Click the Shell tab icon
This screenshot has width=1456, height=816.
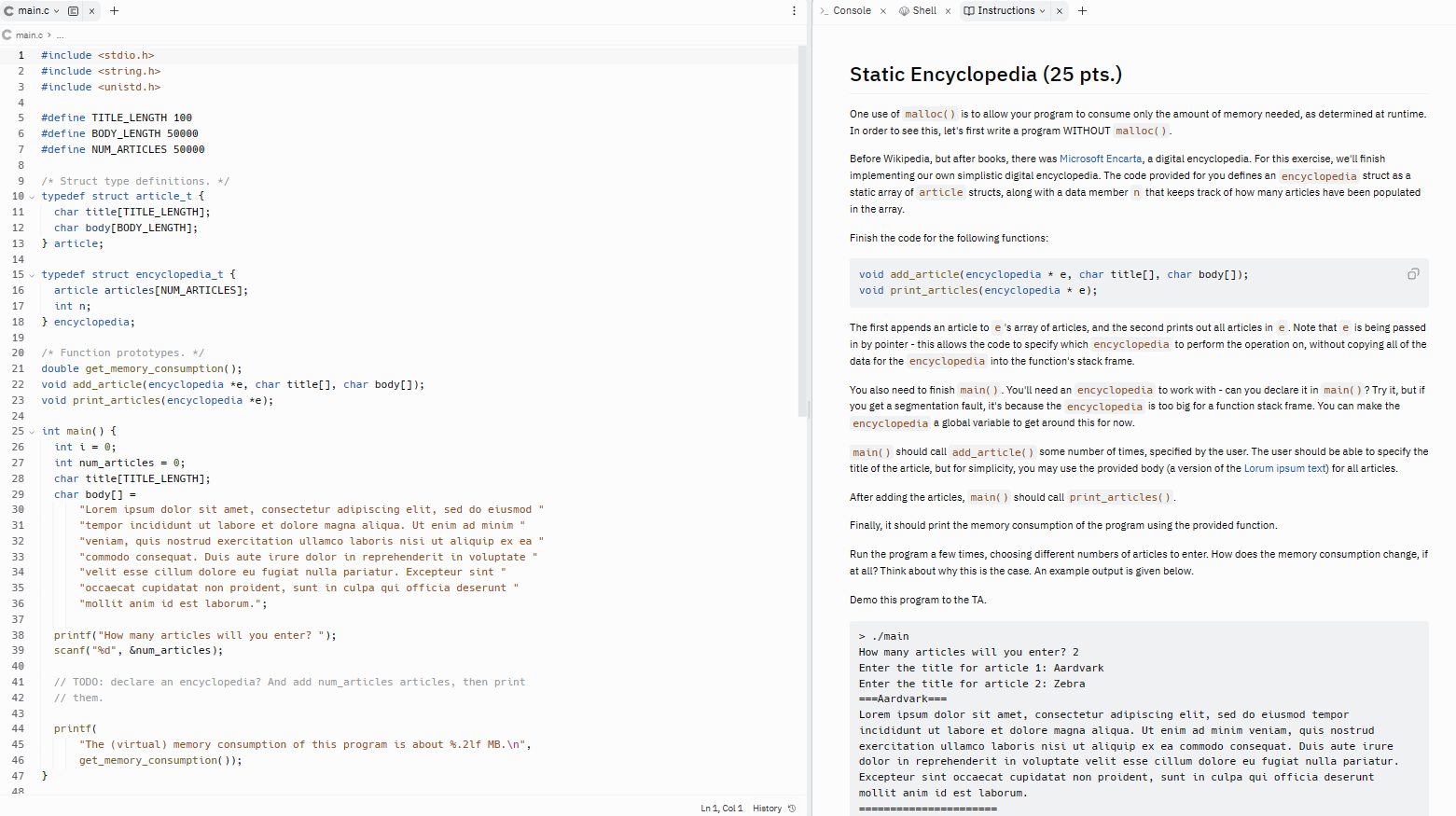click(x=904, y=11)
